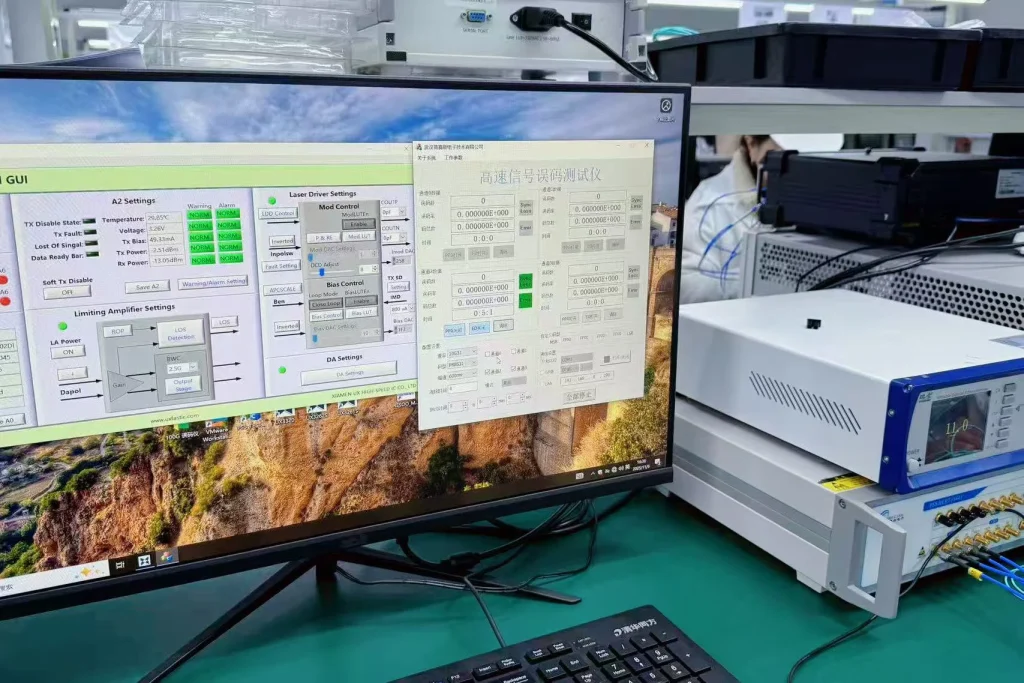
Task: Click Temperature warning NORM indicator
Action: [201, 215]
